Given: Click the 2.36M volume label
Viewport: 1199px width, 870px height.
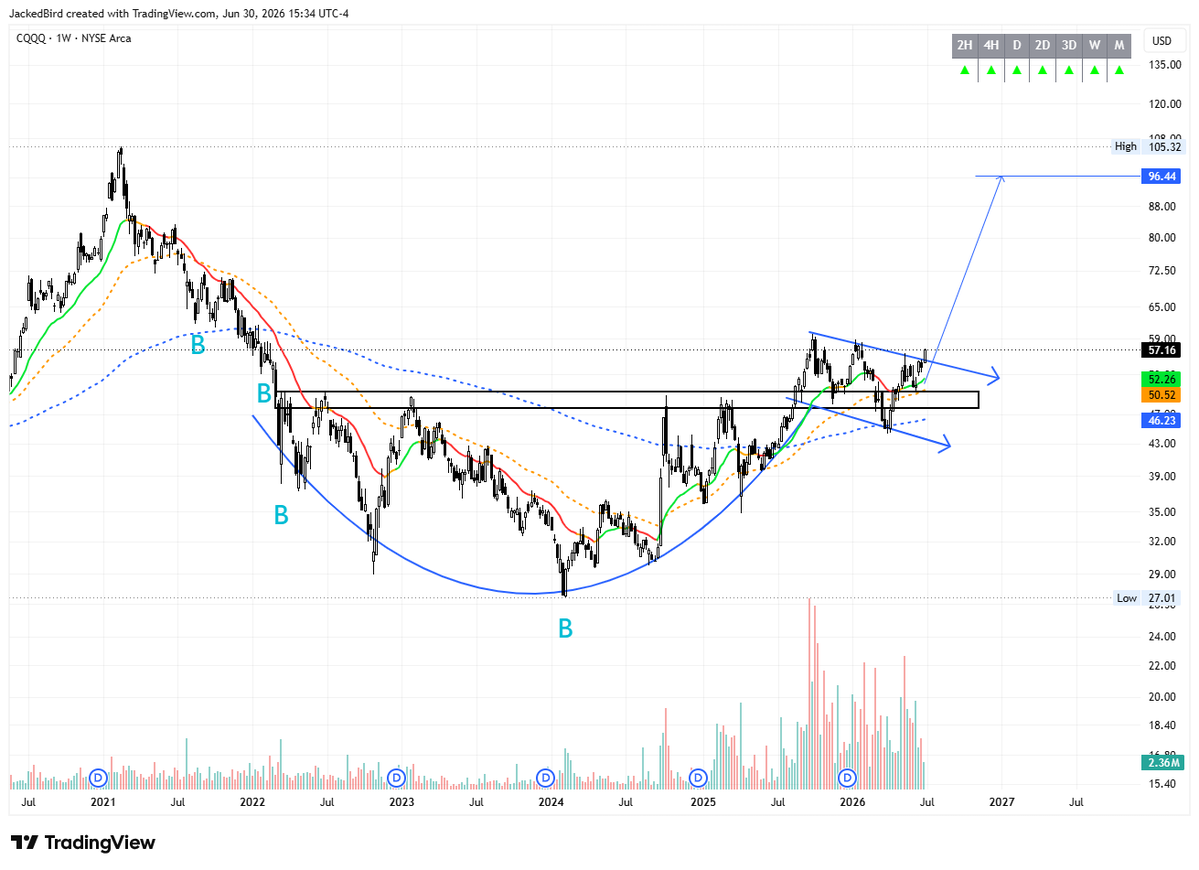Looking at the screenshot, I should pos(1163,762).
